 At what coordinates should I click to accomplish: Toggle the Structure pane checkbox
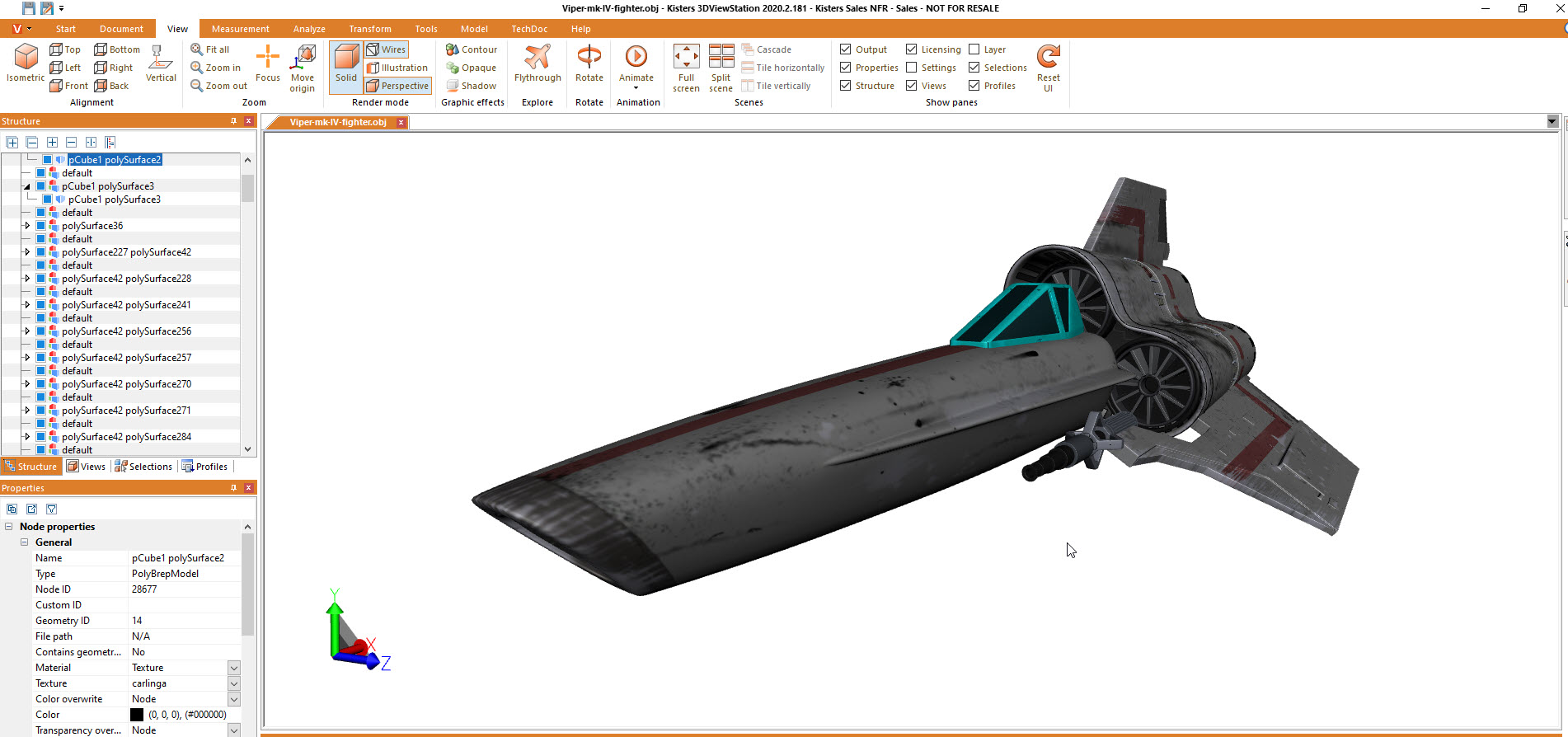click(846, 86)
